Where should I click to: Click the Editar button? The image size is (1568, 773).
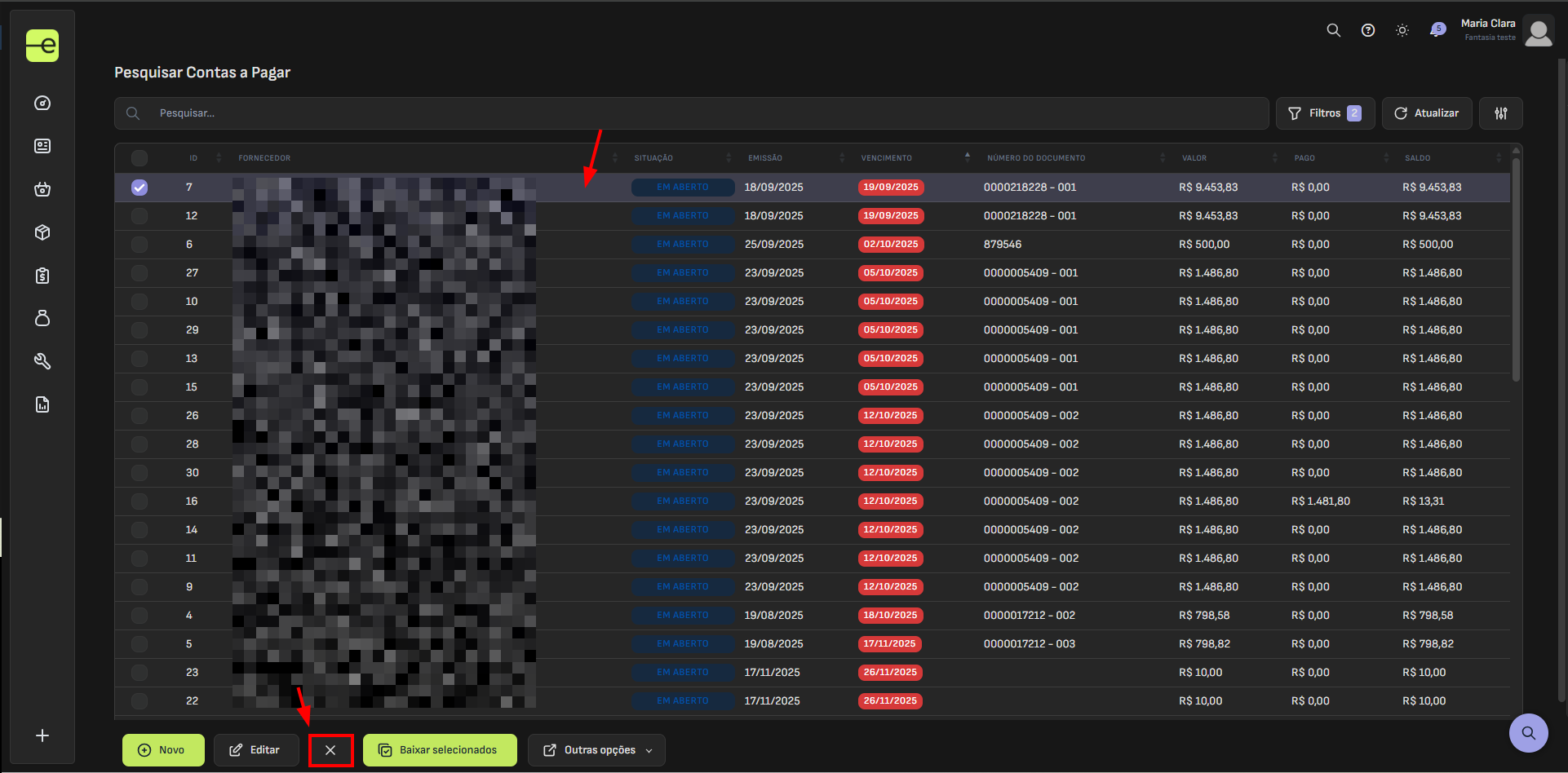(256, 750)
